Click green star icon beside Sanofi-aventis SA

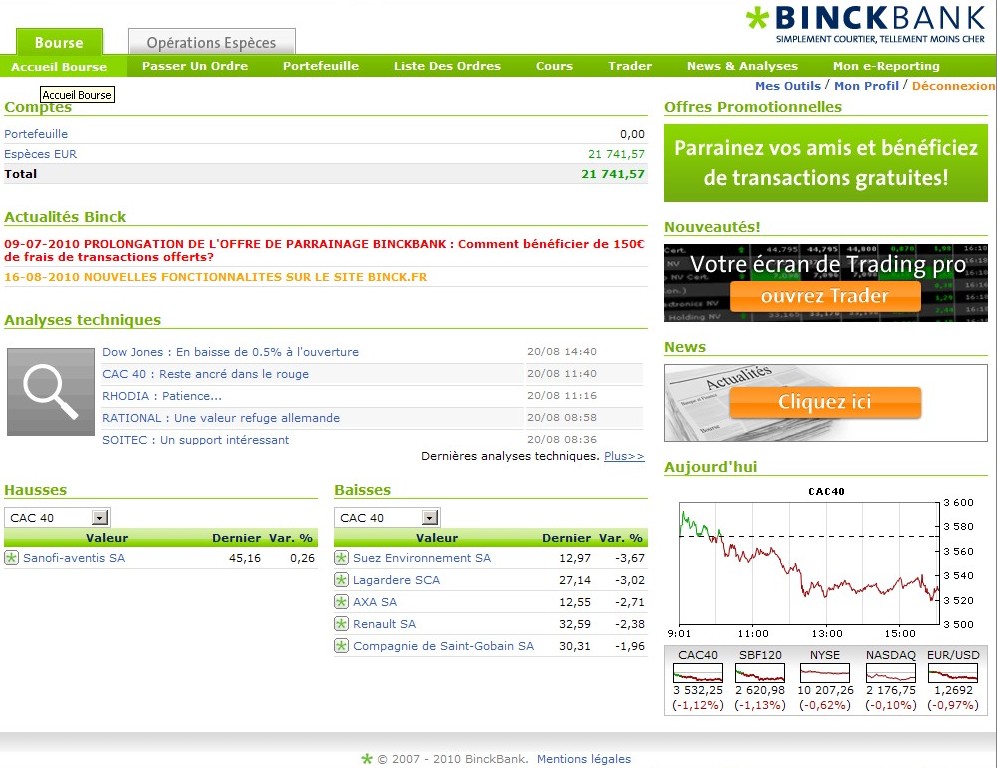click(x=11, y=558)
